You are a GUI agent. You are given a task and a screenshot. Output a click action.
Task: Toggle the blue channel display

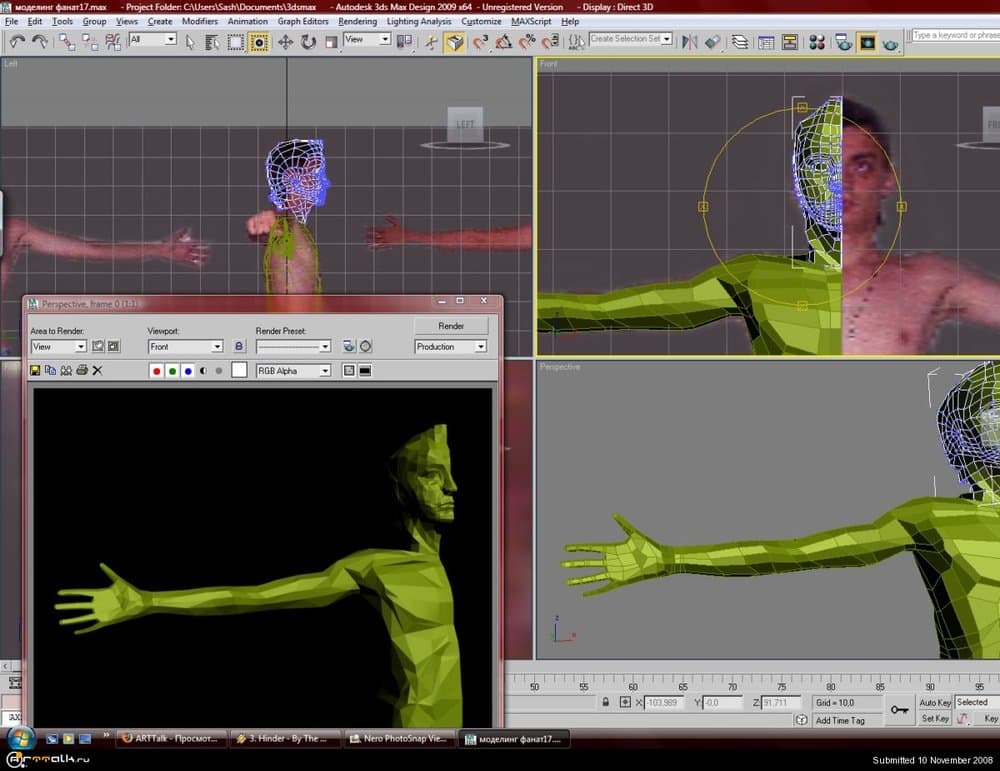click(188, 371)
